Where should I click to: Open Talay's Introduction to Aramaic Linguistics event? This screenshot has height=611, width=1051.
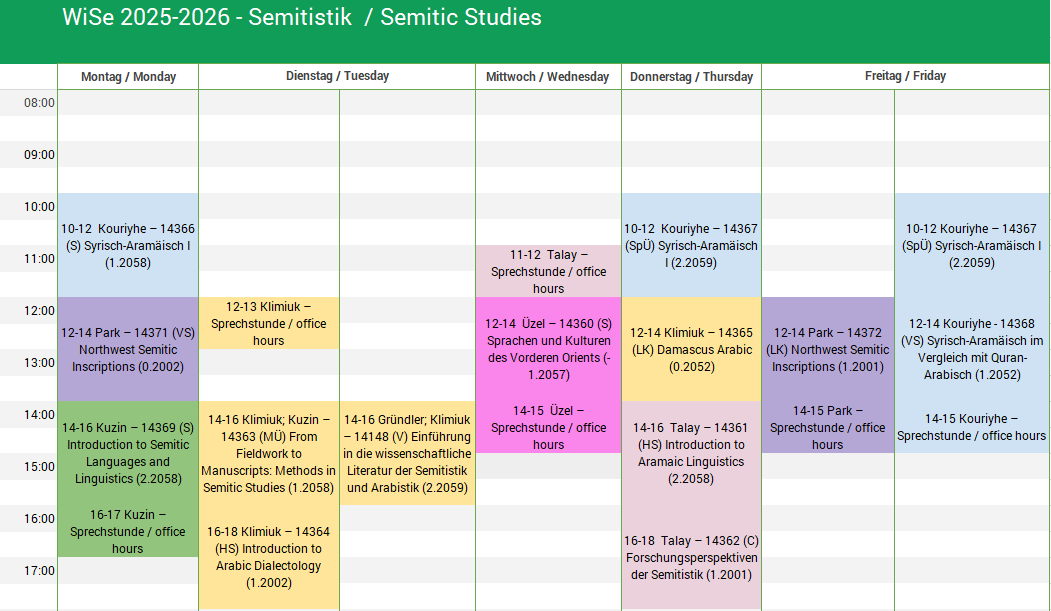pos(691,453)
